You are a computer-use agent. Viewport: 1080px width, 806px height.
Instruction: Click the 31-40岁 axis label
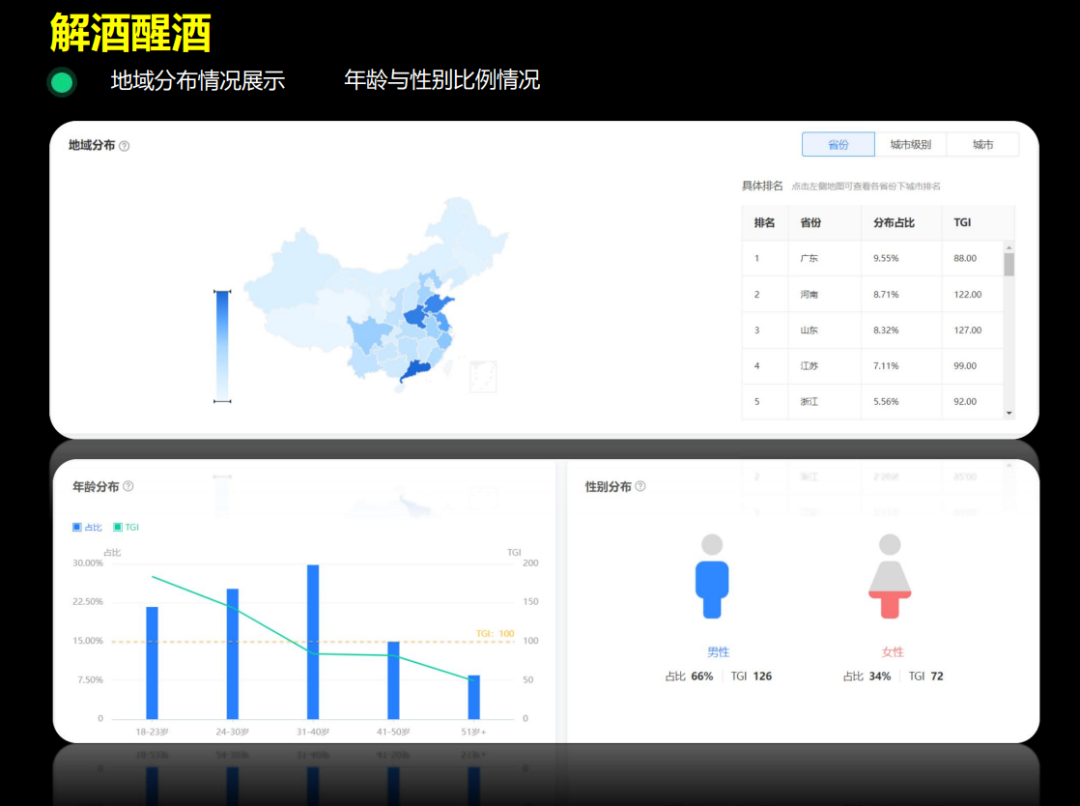[313, 732]
